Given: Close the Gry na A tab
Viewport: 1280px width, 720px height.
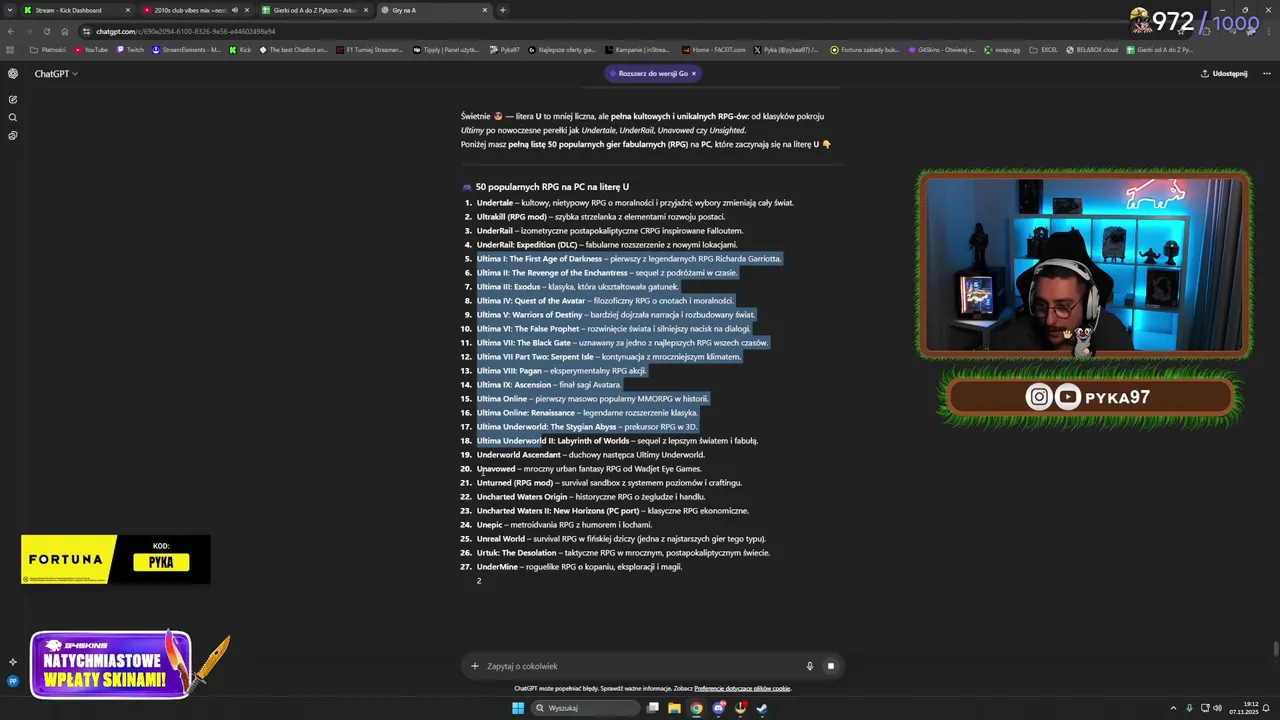Looking at the screenshot, I should point(485,10).
